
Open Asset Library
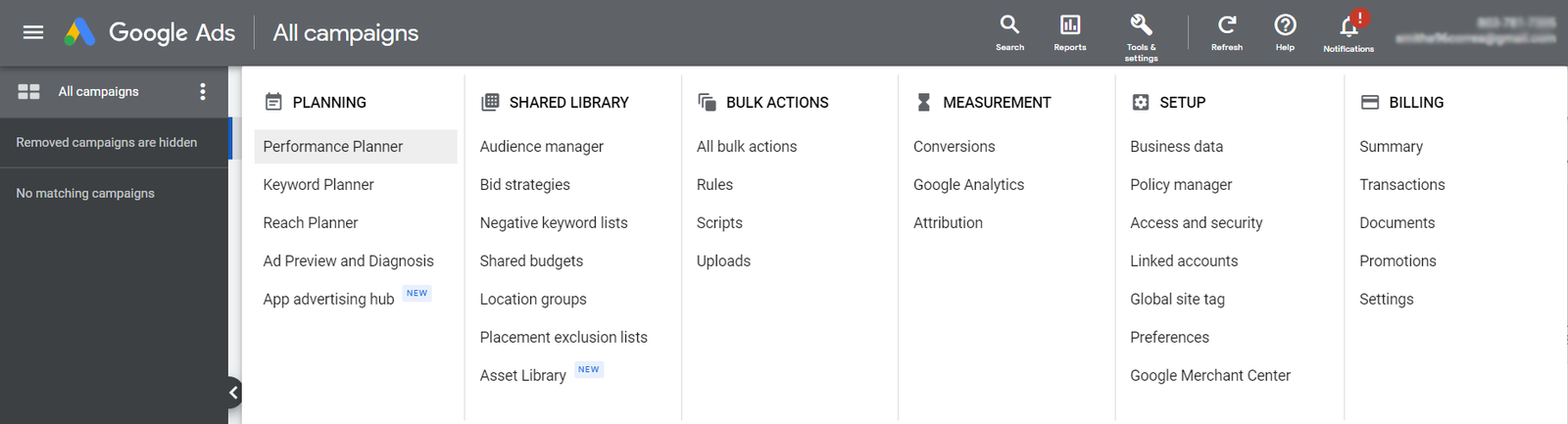tap(523, 376)
